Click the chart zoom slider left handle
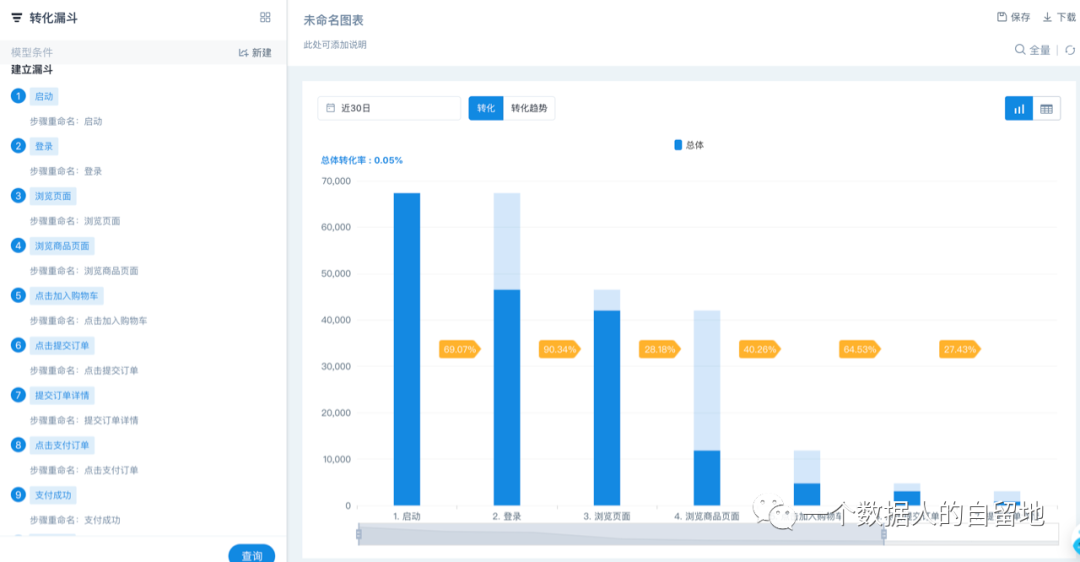Image resolution: width=1080 pixels, height=562 pixels. (x=358, y=535)
